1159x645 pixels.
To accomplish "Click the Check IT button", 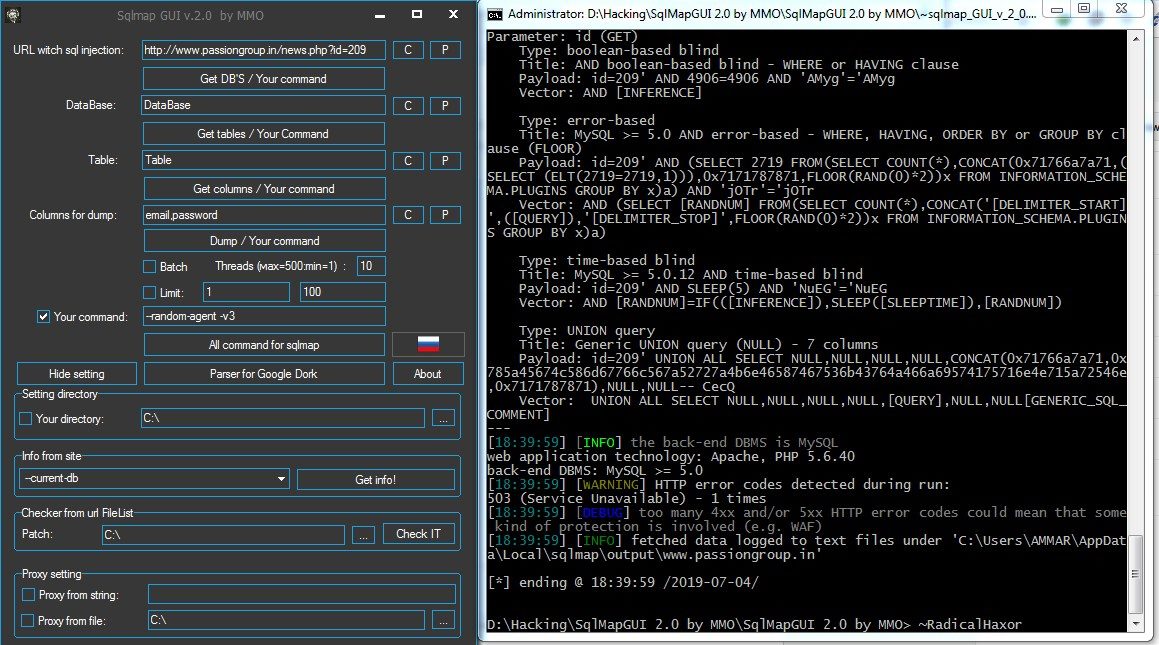I will tap(418, 534).
